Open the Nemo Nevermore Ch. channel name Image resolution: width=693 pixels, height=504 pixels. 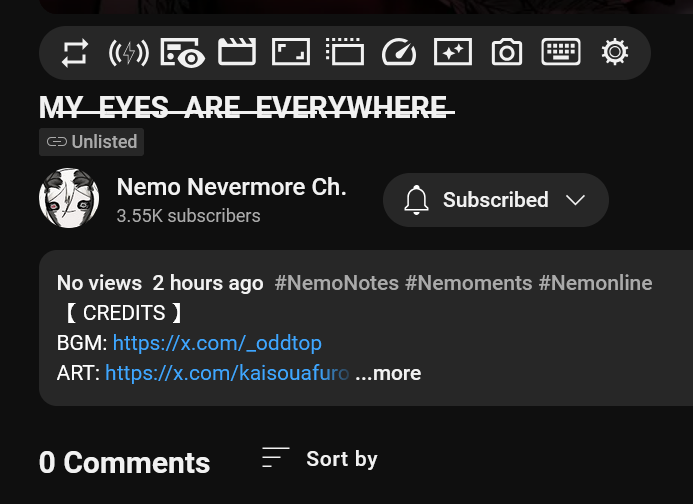(x=232, y=187)
